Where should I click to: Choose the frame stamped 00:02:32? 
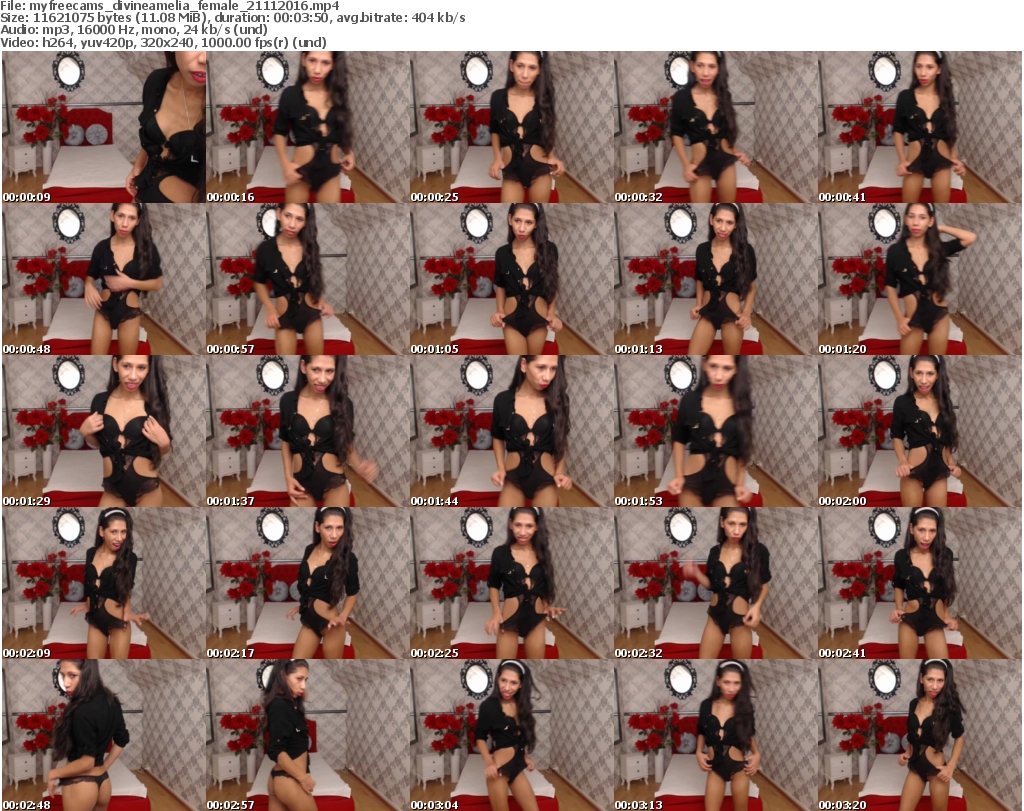click(716, 583)
